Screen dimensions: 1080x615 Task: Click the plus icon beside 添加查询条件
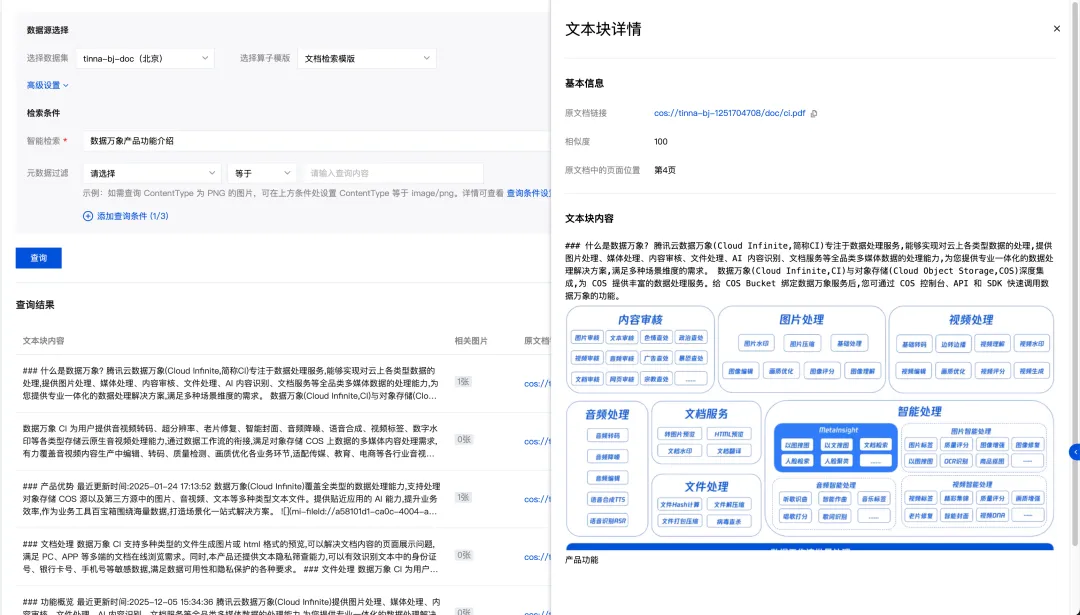(x=86, y=215)
